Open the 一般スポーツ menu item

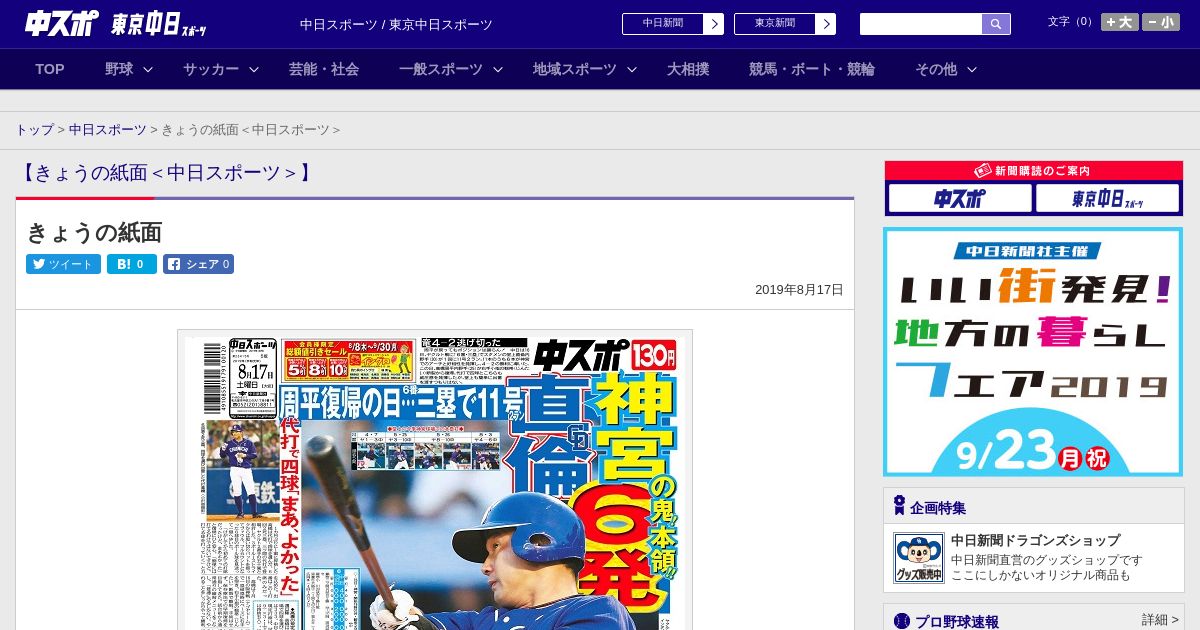[441, 69]
